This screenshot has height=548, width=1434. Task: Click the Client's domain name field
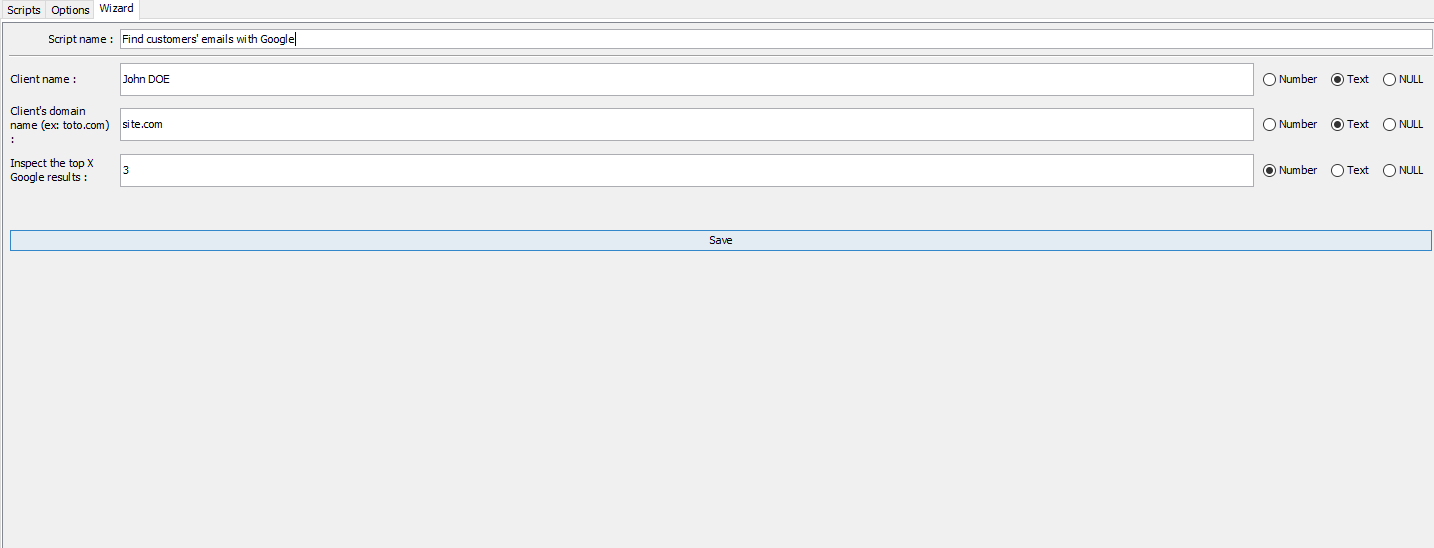coord(686,125)
